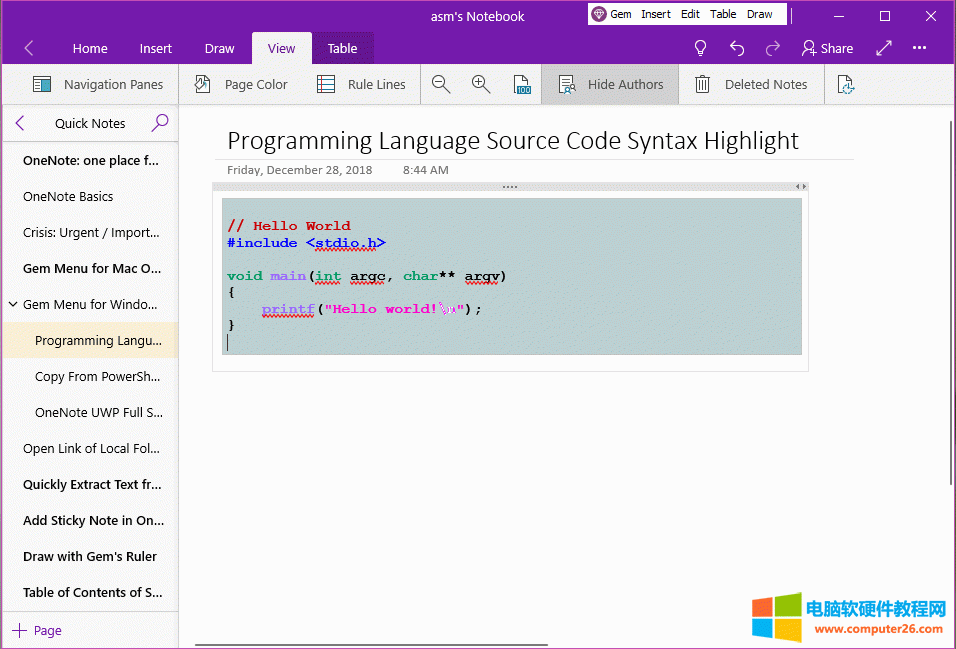Switch to the Insert tab
Viewport: 956px width, 649px height.
(155, 48)
